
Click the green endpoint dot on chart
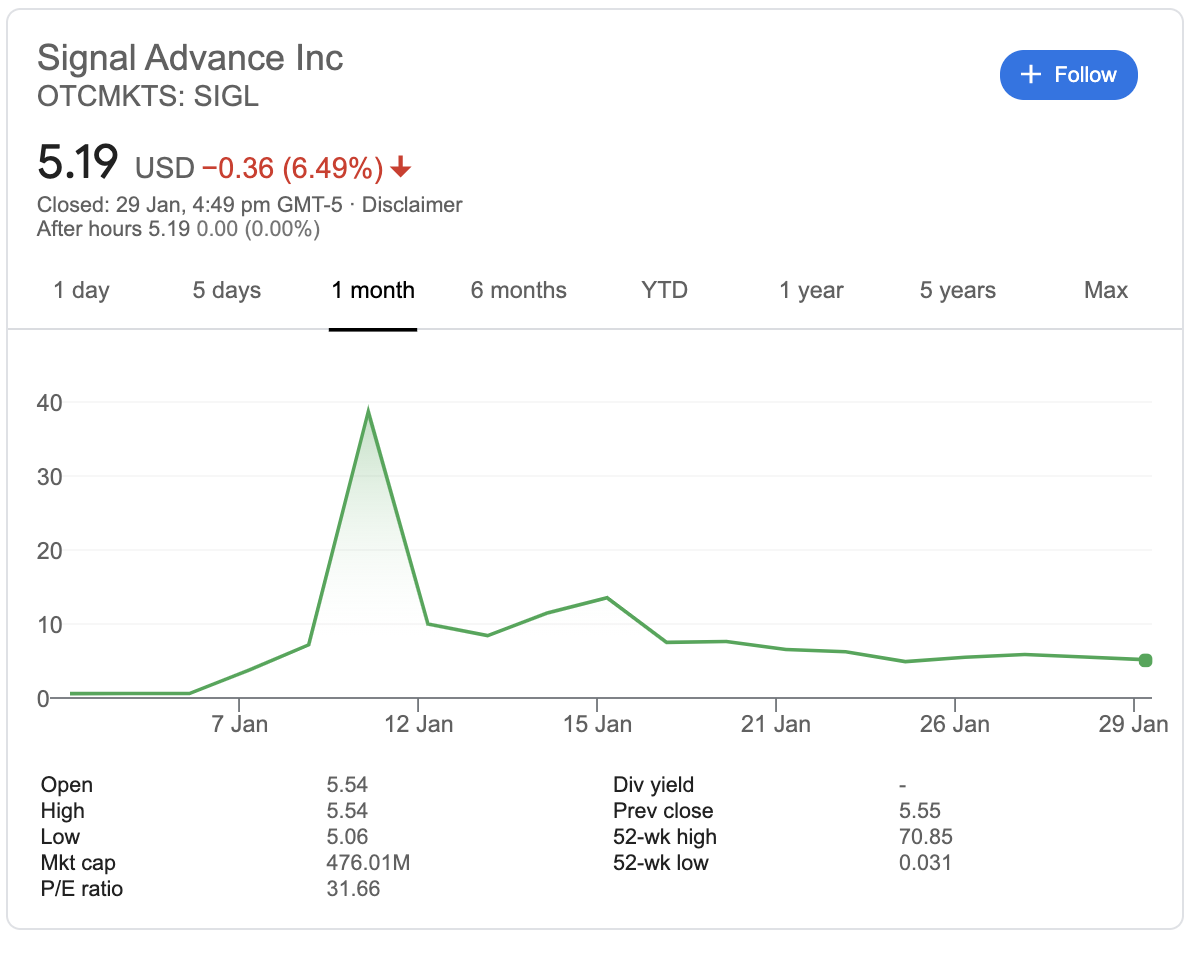1145,660
